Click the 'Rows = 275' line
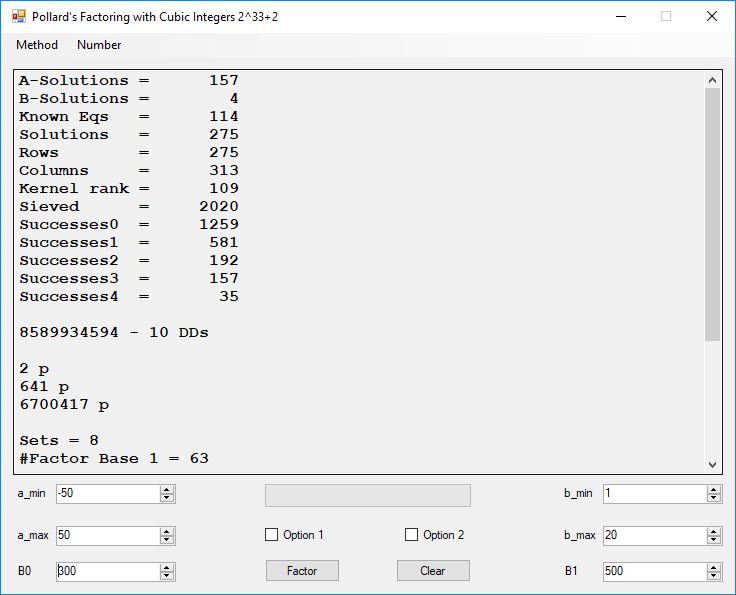The image size is (736, 595). [129, 153]
